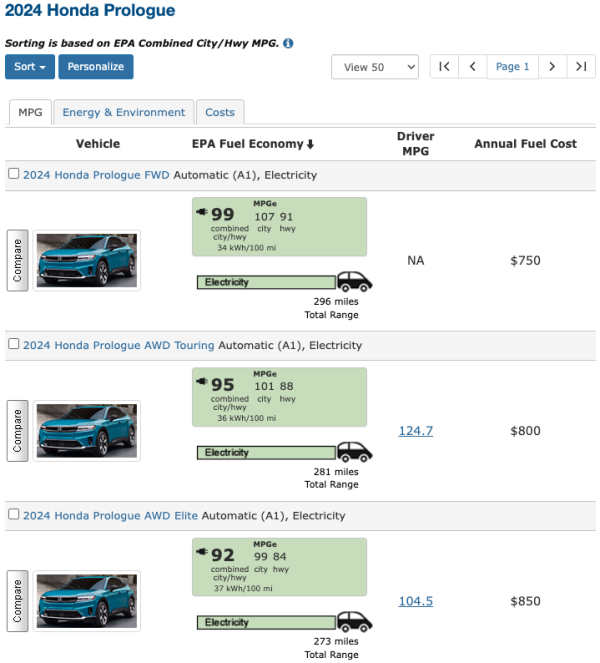
Task: Go to the previous results page
Action: tap(472, 67)
